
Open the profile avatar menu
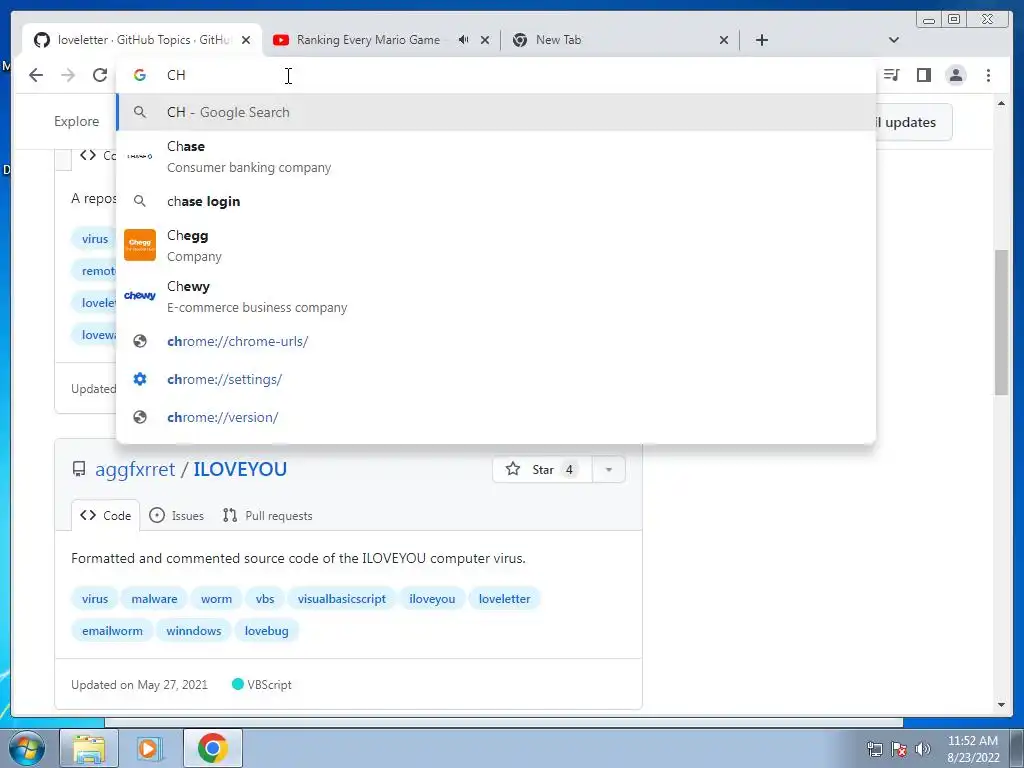[x=956, y=75]
